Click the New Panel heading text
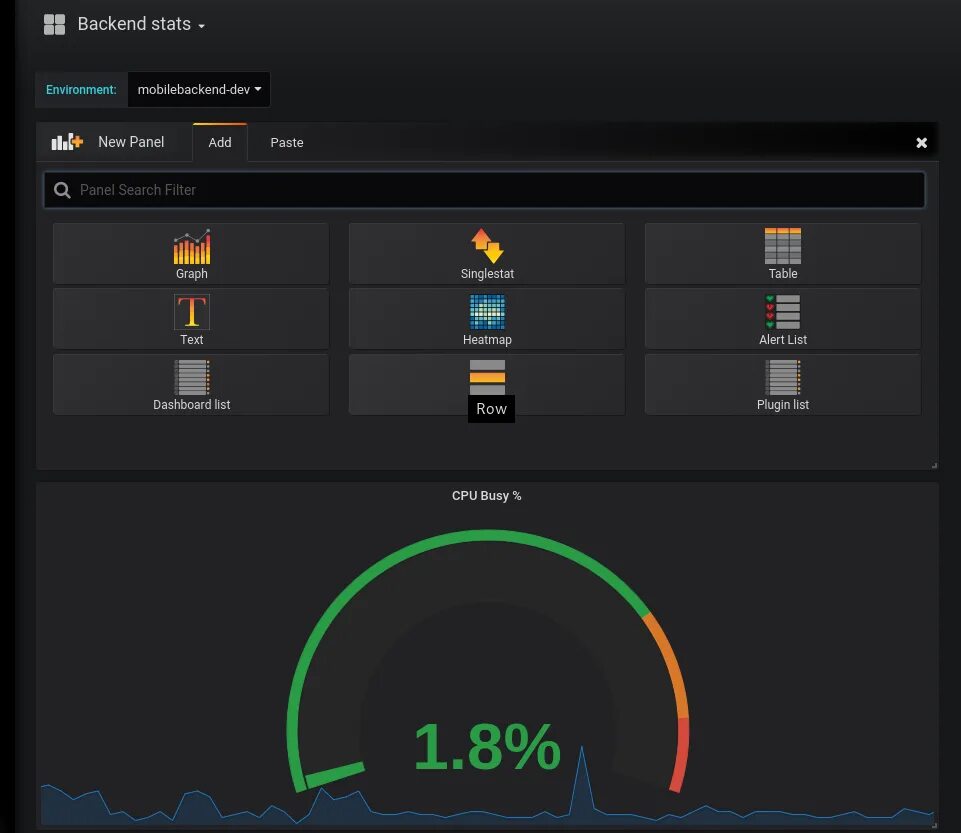 pos(131,142)
